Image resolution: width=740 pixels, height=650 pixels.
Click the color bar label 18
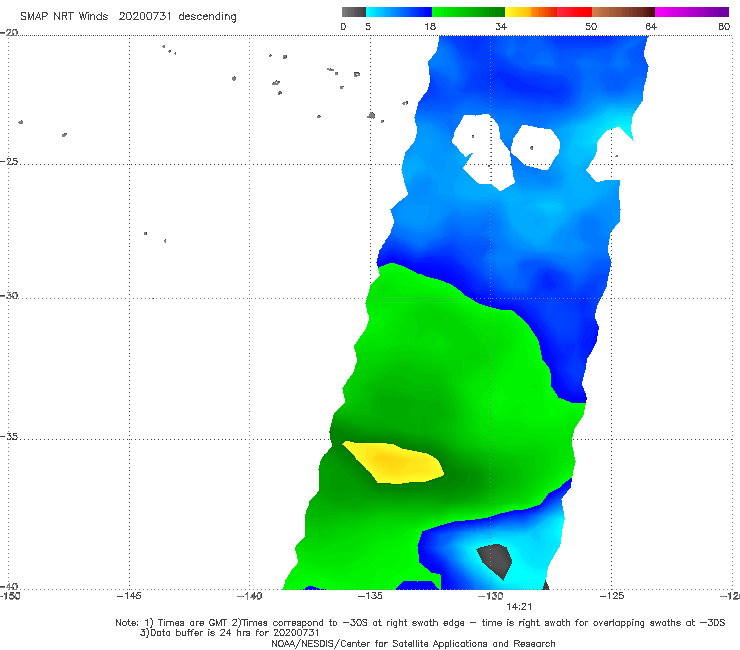[430, 27]
